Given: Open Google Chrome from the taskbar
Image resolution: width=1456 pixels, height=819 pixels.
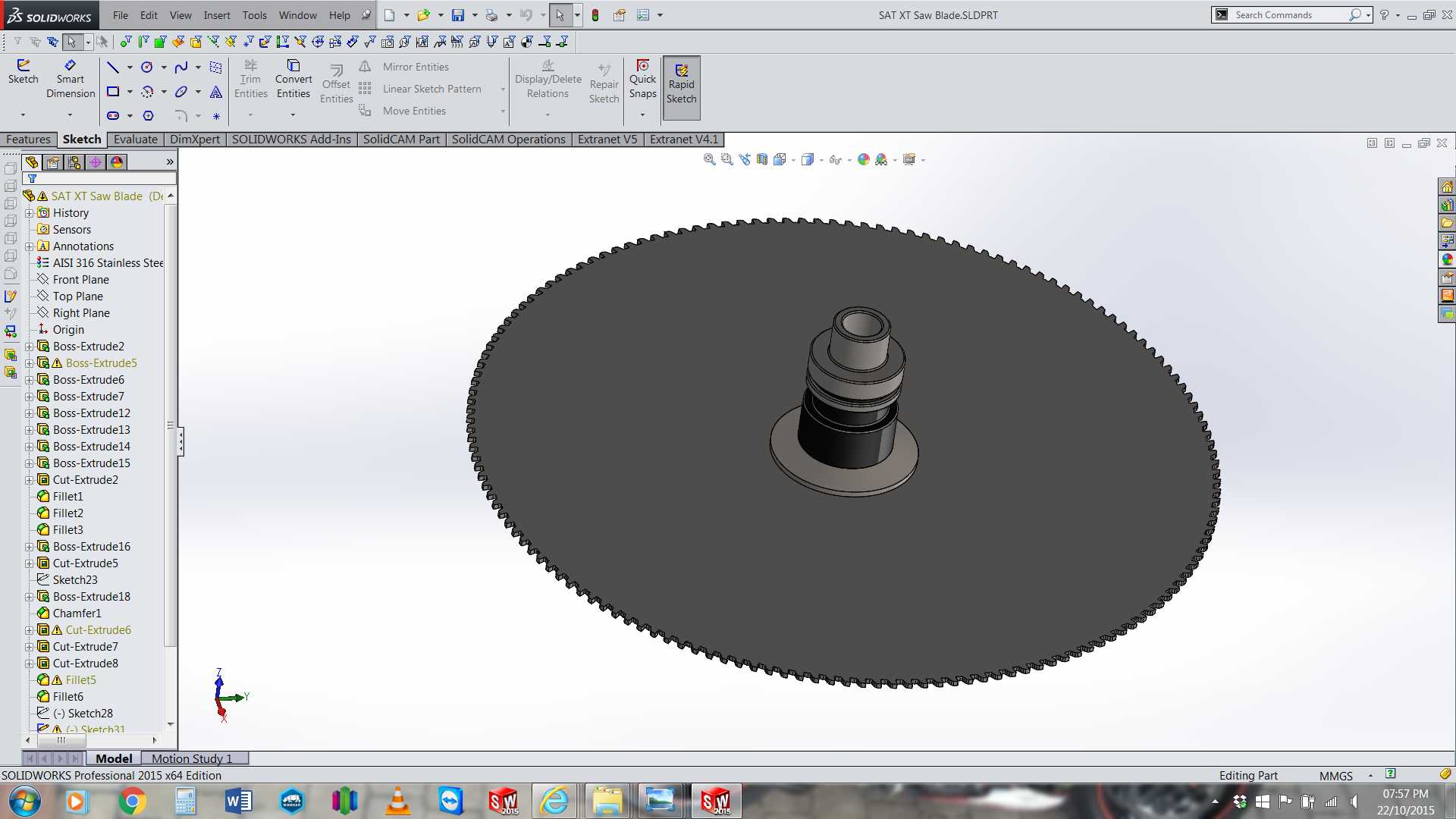Looking at the screenshot, I should (x=132, y=802).
